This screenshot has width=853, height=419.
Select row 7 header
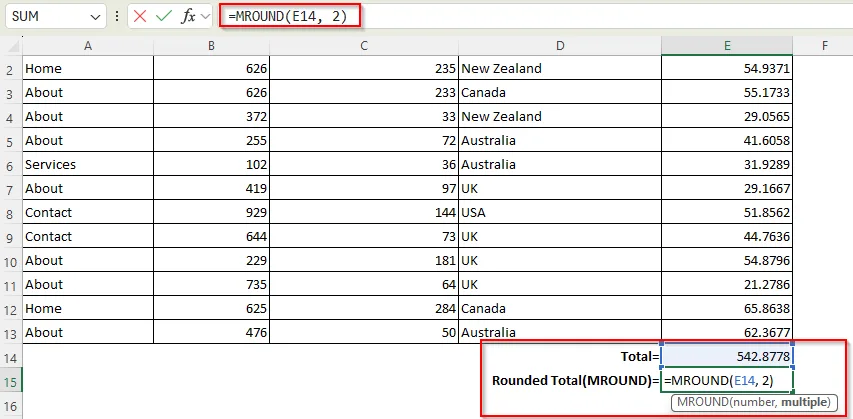[11, 189]
